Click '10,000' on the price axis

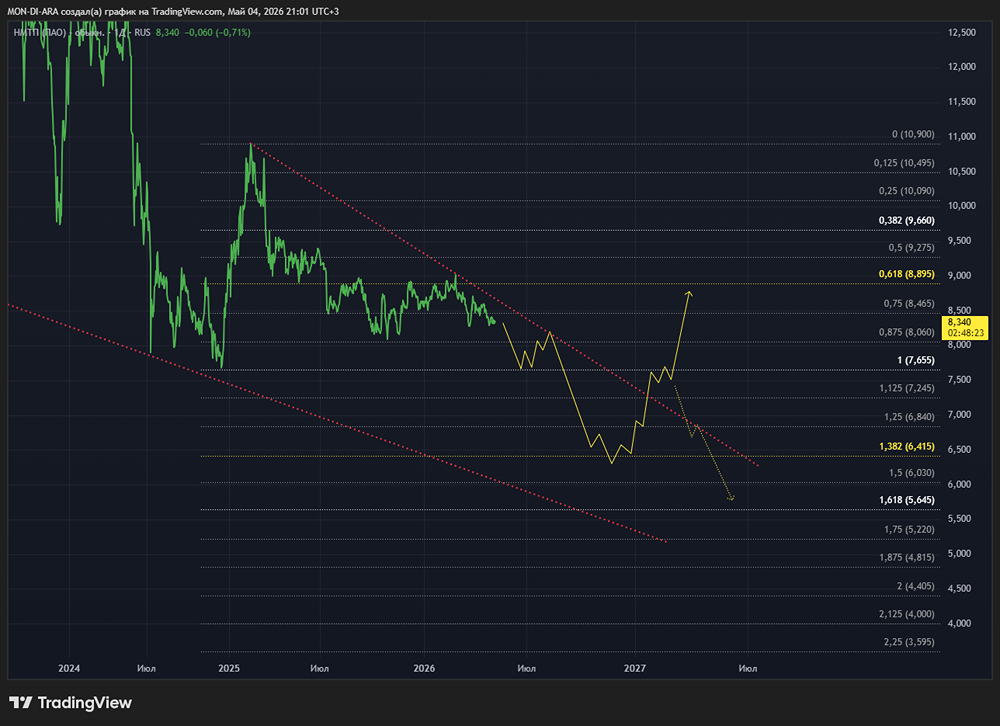point(962,205)
